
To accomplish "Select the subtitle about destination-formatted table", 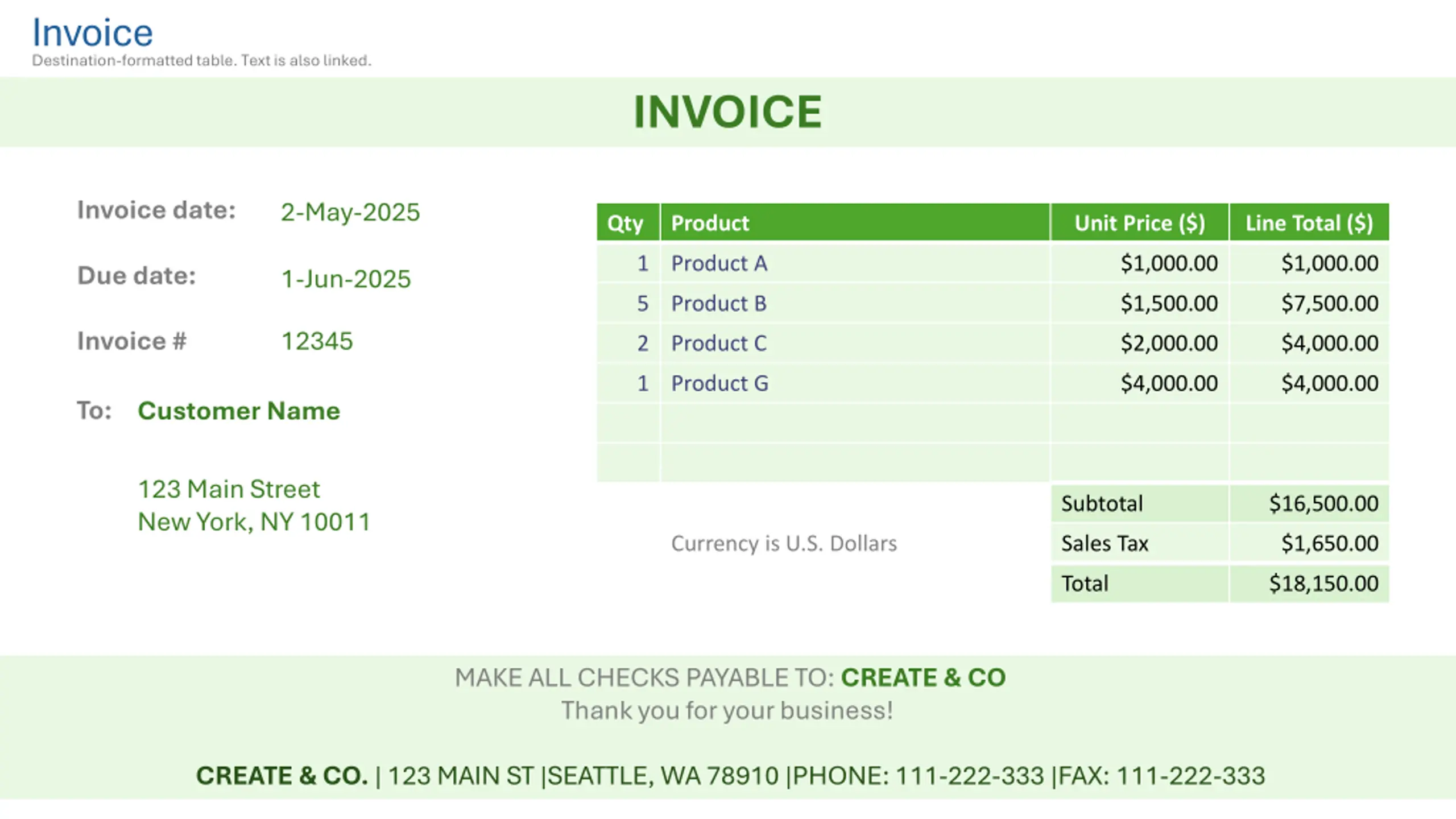I will pyautogui.click(x=201, y=60).
